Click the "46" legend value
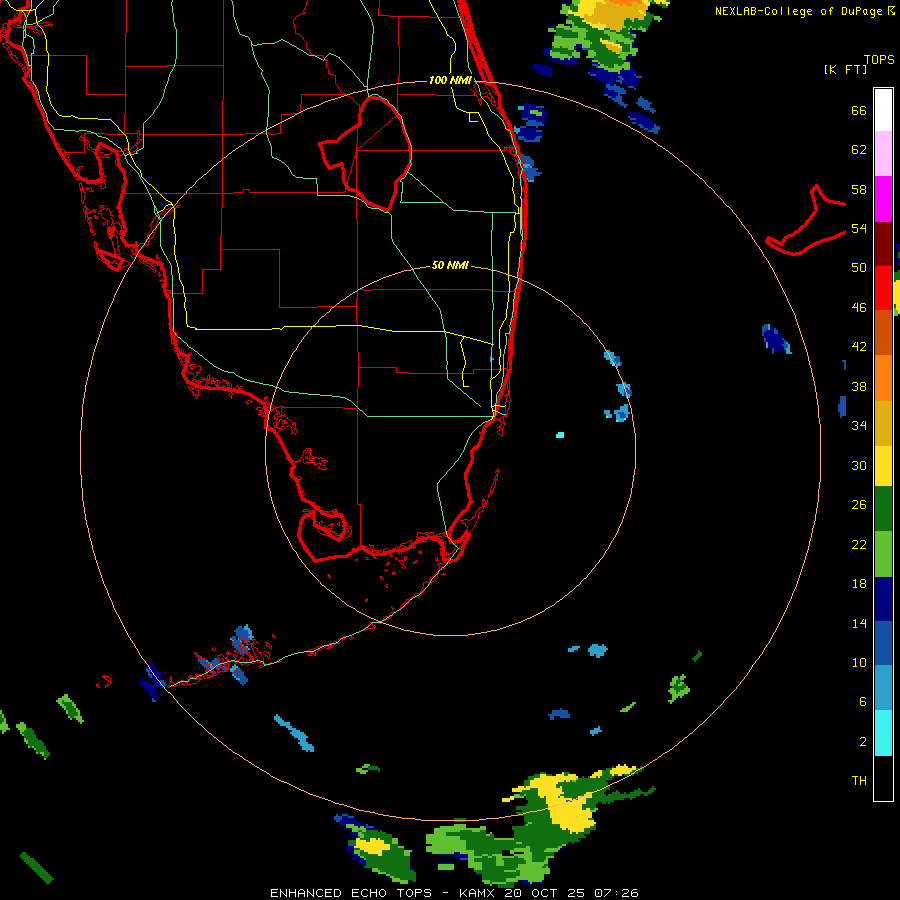 (859, 308)
